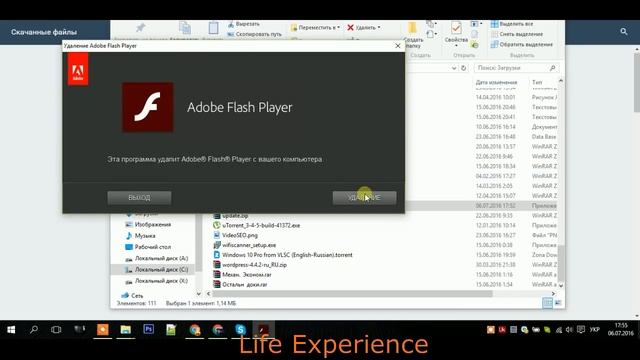Click the refresh button beside address bar

(x=464, y=68)
